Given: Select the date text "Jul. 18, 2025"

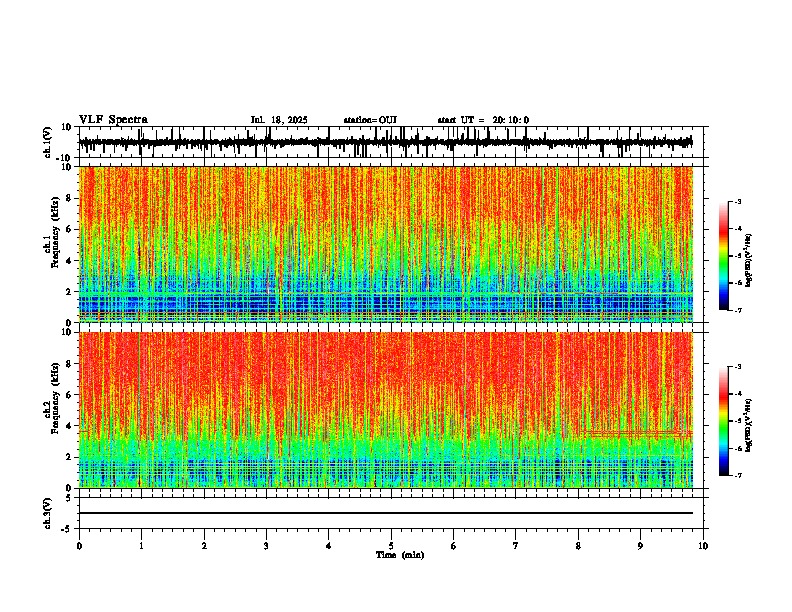Looking at the screenshot, I should pos(279,120).
